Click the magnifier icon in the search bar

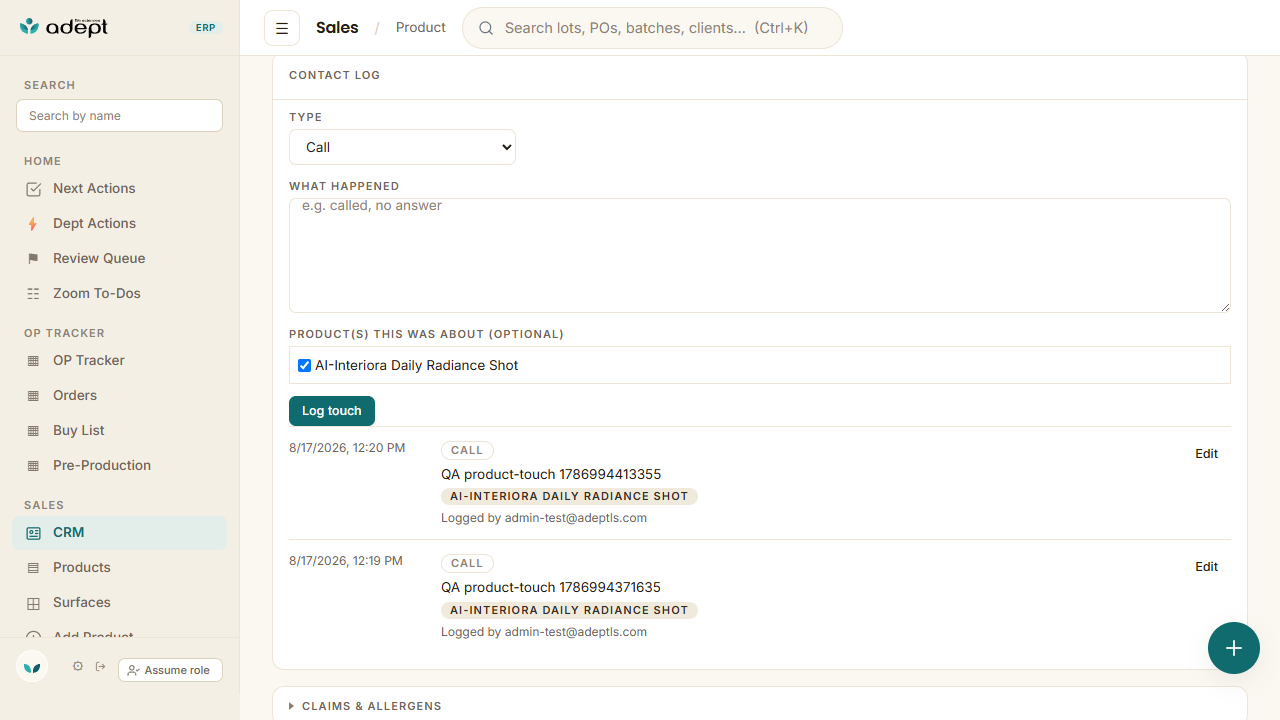(x=486, y=28)
